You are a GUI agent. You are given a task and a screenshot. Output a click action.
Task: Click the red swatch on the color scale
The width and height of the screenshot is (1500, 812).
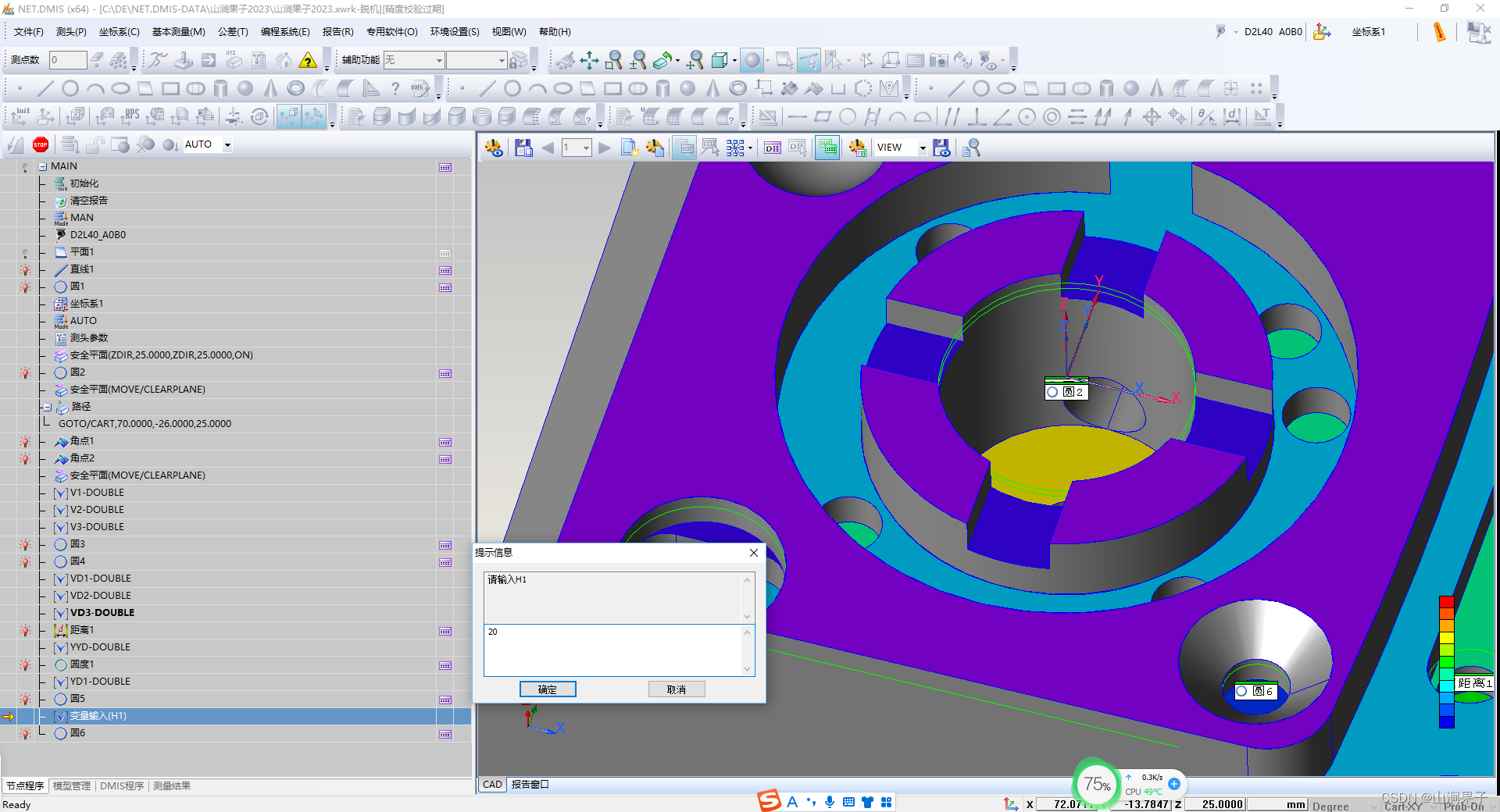click(x=1446, y=602)
